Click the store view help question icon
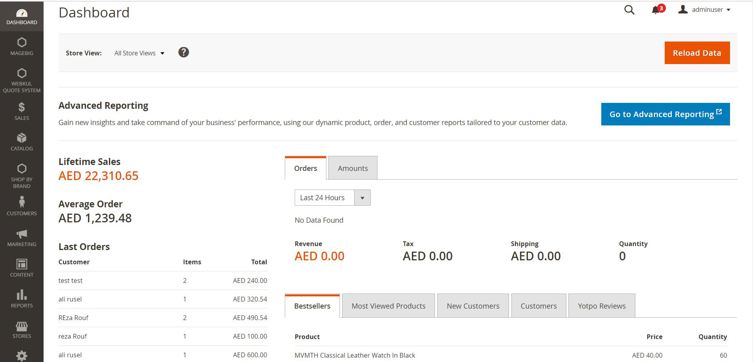The width and height of the screenshot is (753, 362). pyautogui.click(x=183, y=52)
